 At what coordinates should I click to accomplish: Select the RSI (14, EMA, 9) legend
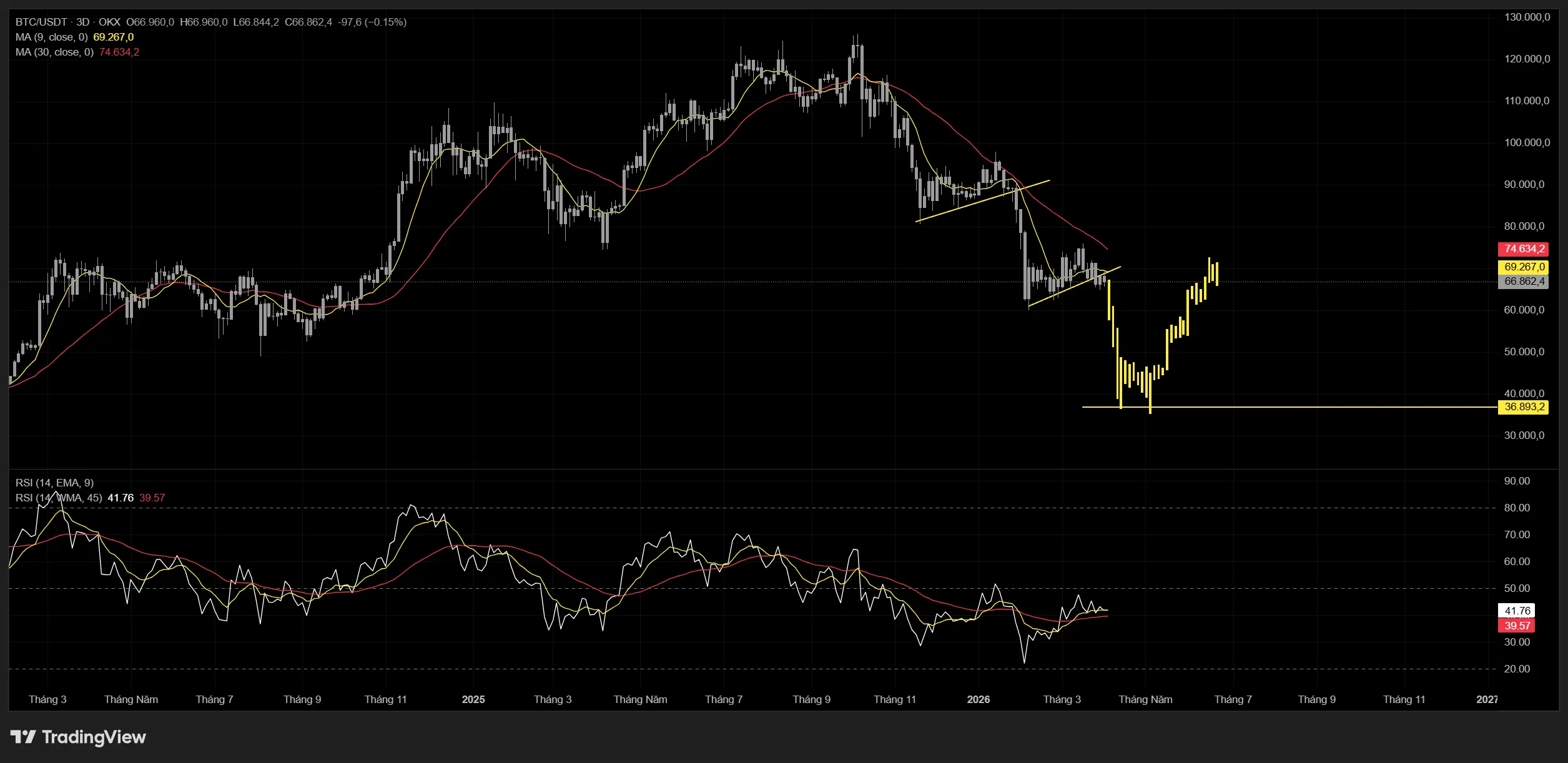point(54,483)
